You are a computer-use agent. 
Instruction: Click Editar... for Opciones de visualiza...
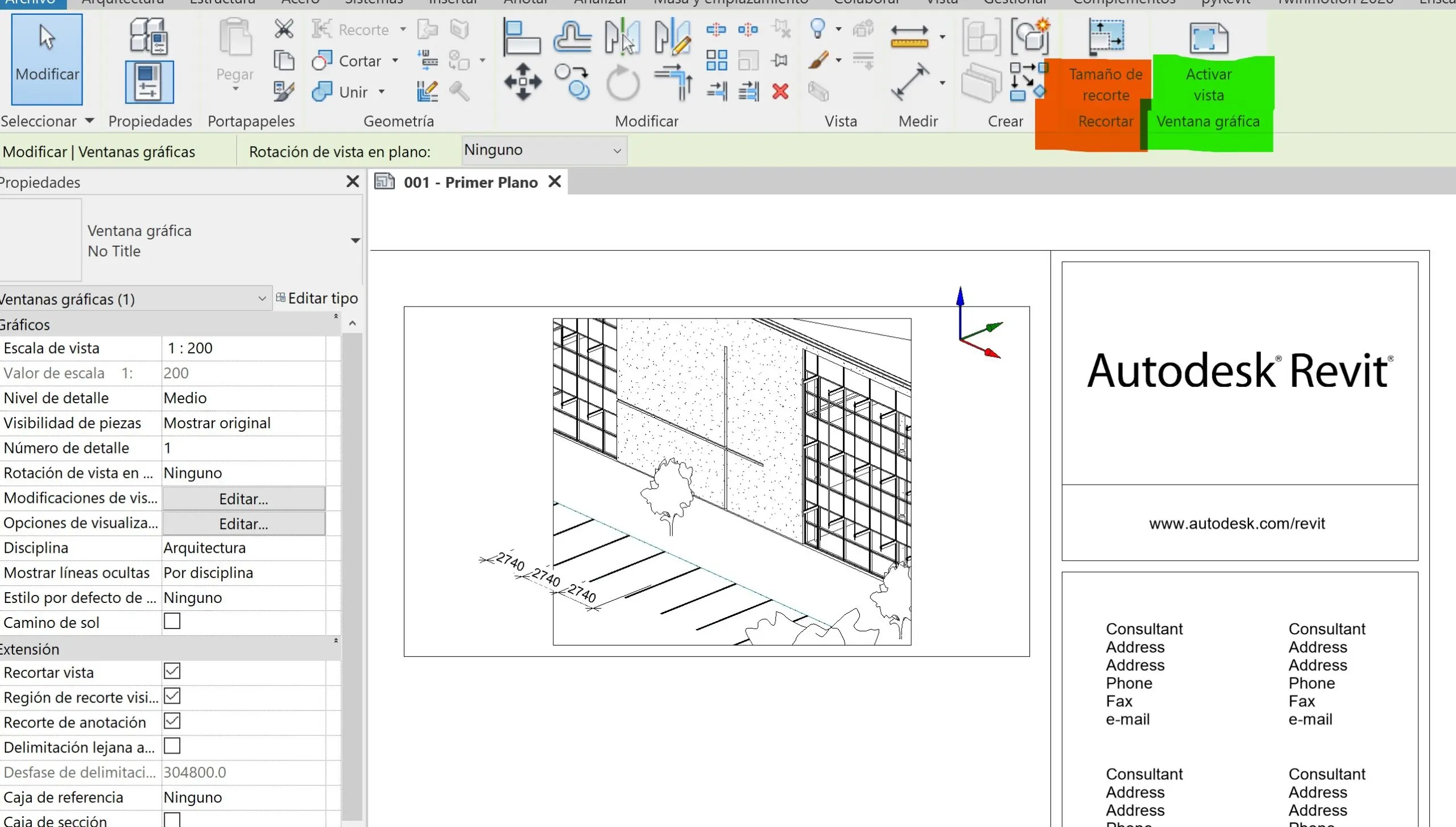coord(243,523)
